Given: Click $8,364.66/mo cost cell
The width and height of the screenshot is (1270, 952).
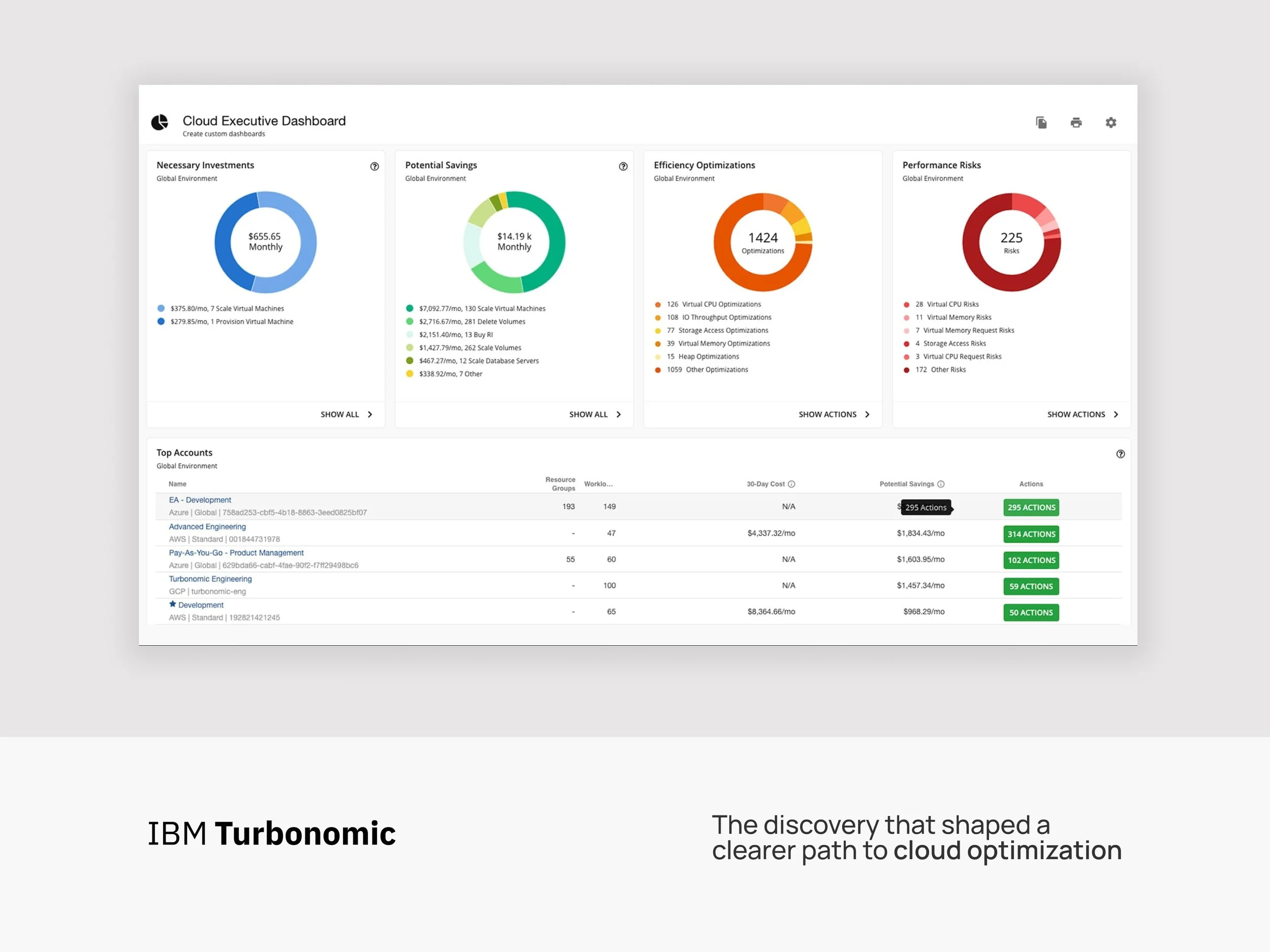Looking at the screenshot, I should 771,612.
